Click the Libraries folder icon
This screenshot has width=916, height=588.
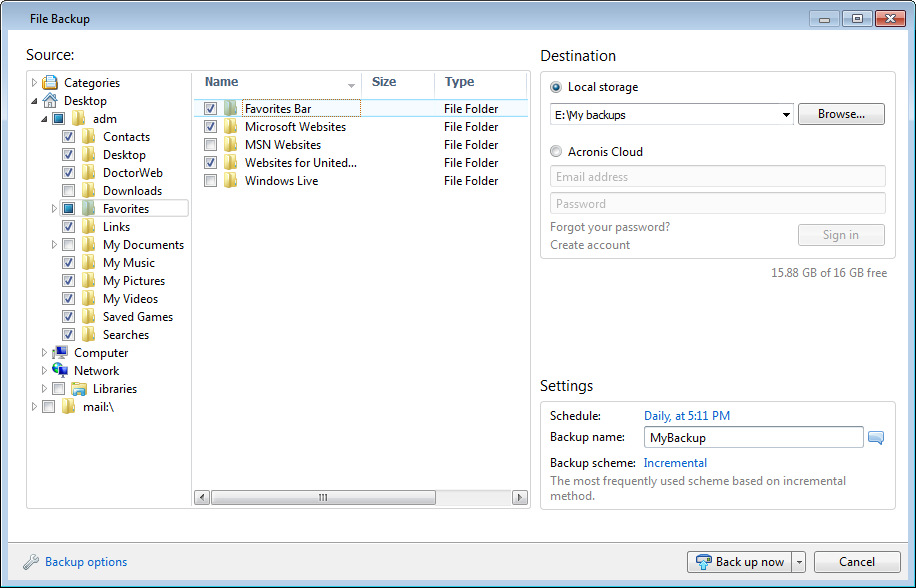click(79, 388)
